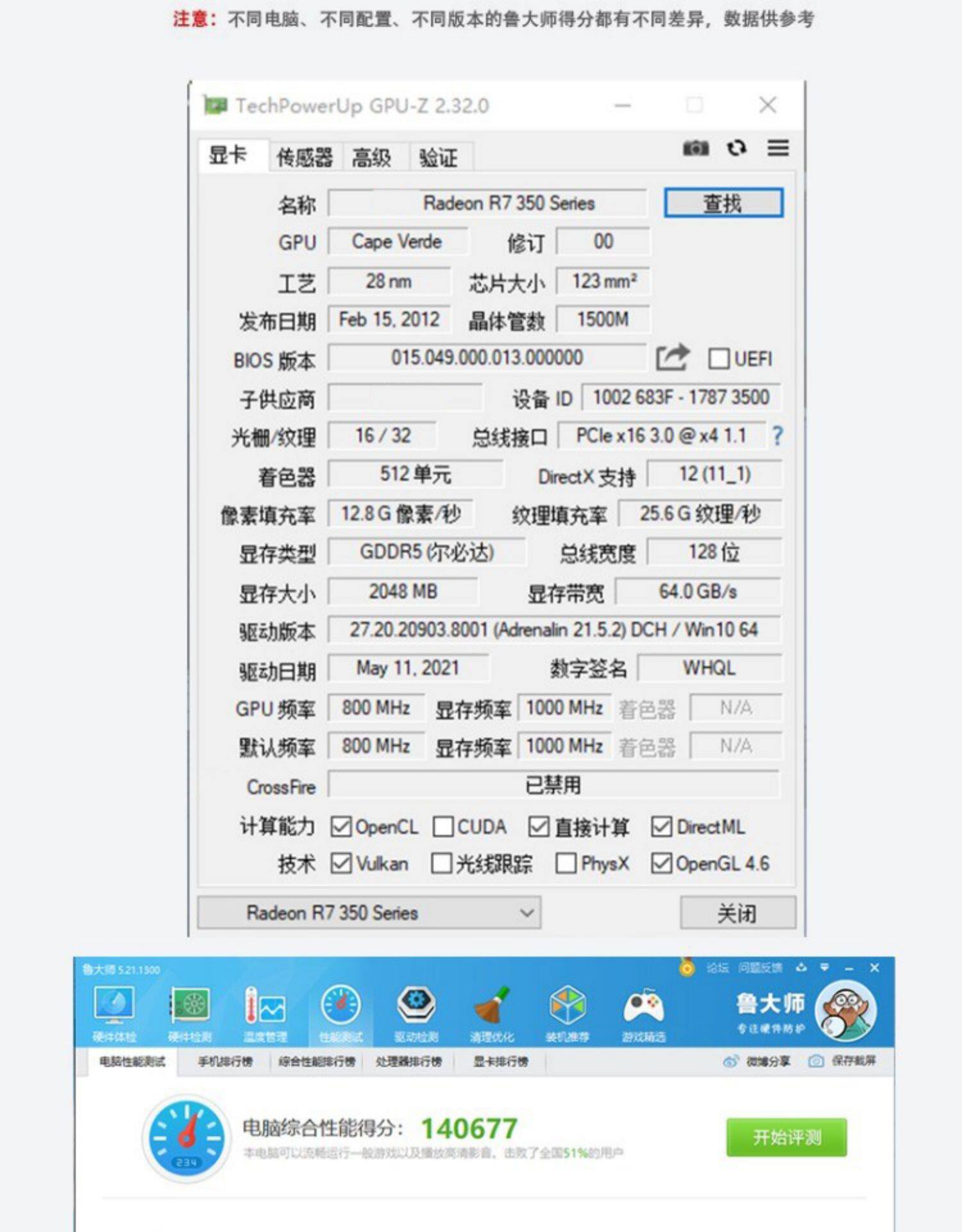962x1232 pixels.
Task: Open the 综合性能排行榜 tab
Action: pos(317,1062)
